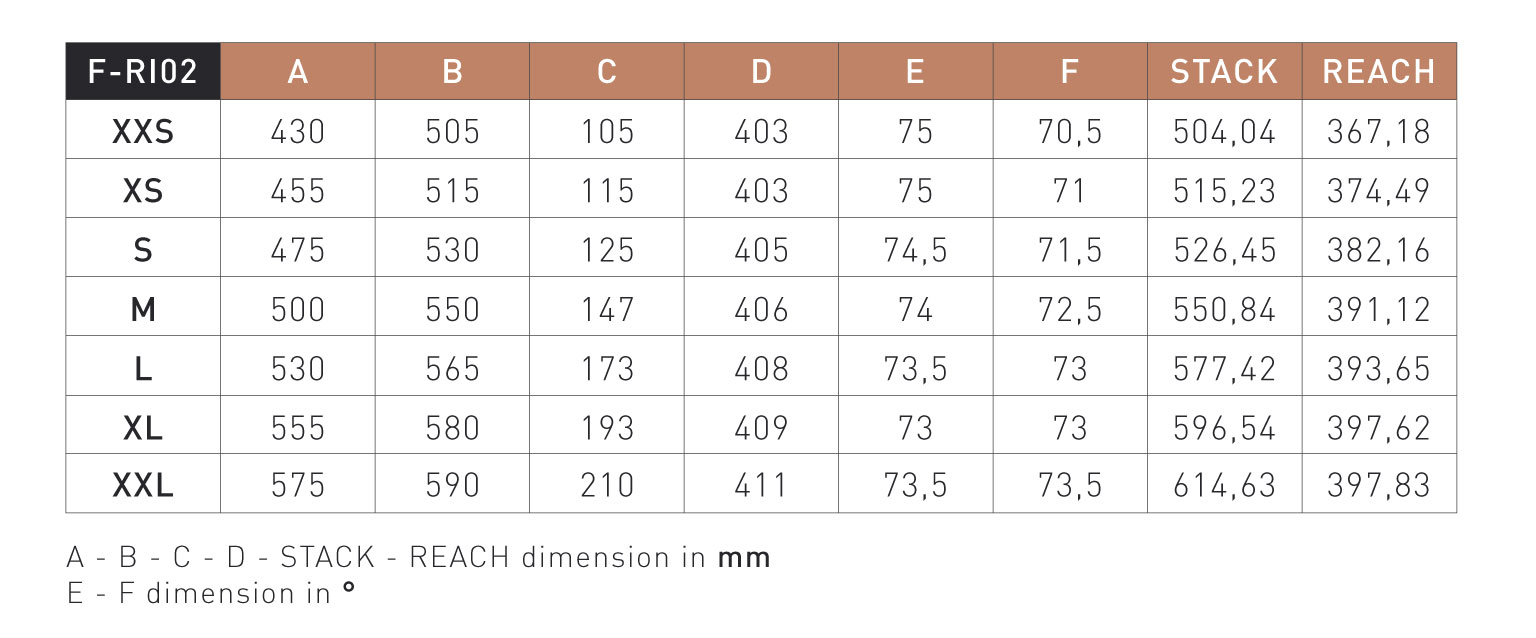The image size is (1536, 638).
Task: Click the E - F degree footnote
Action: pyautogui.click(x=210, y=593)
